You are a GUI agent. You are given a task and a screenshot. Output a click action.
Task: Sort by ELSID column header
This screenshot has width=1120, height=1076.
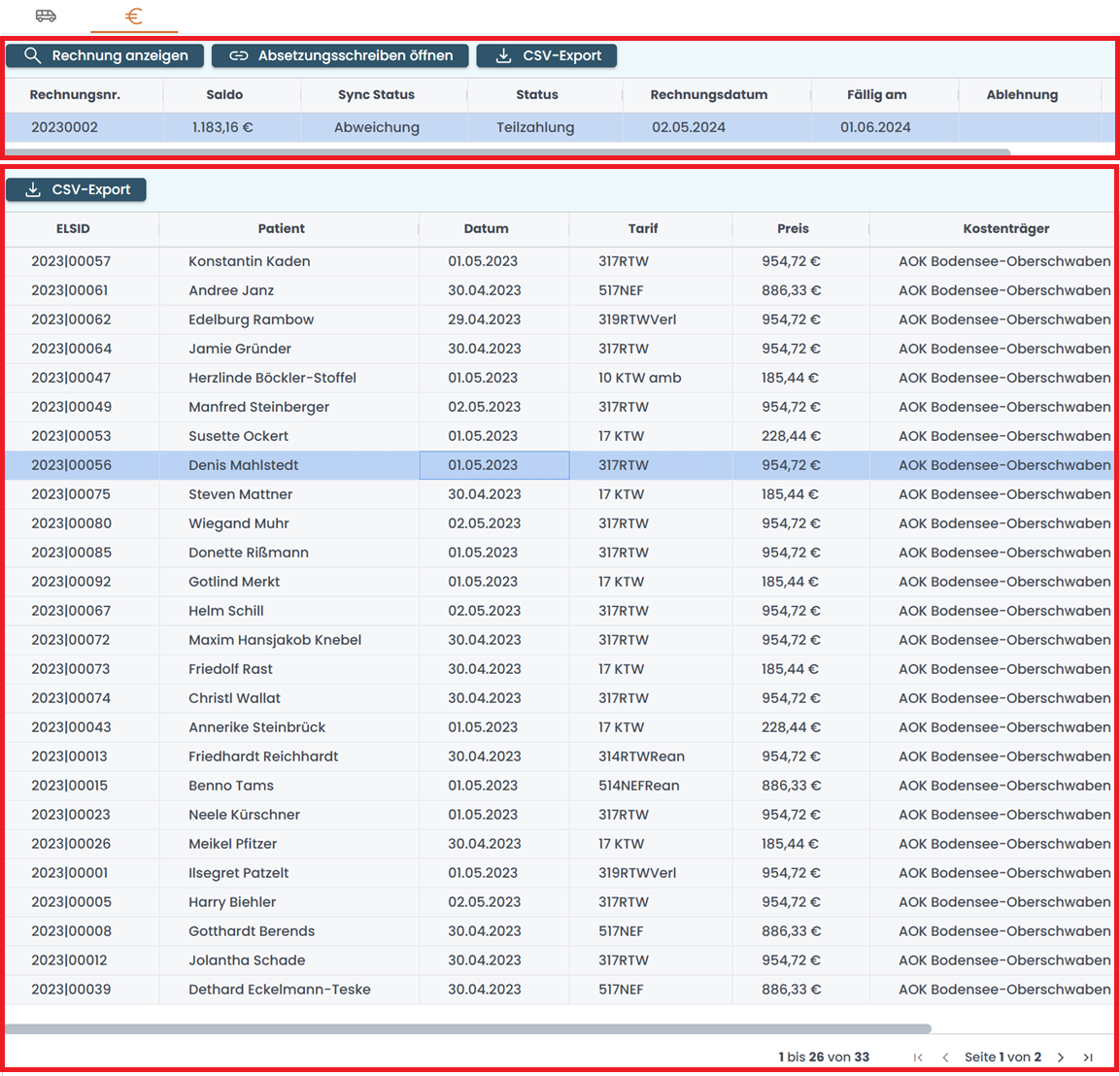tap(73, 229)
